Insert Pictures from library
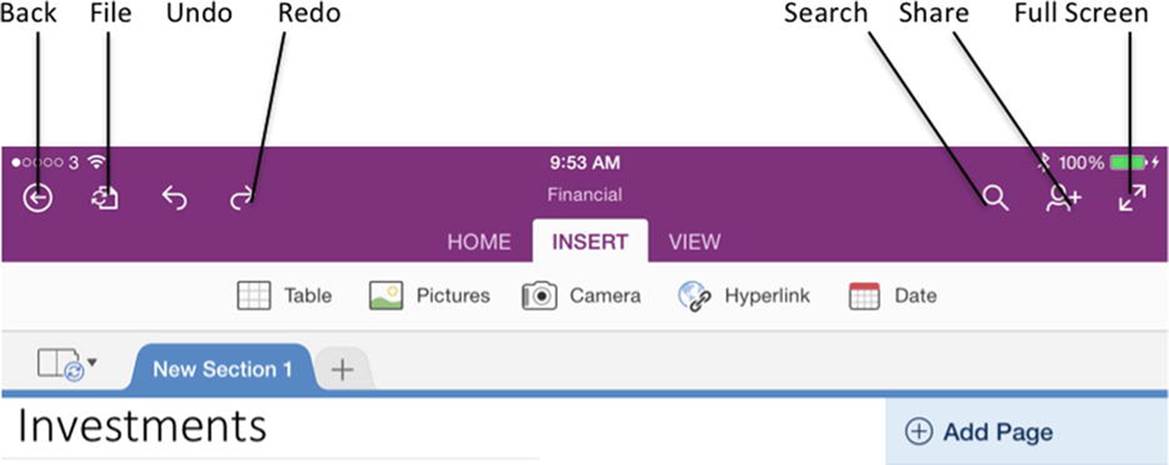Screen dimensions: 1169x465 [429, 296]
